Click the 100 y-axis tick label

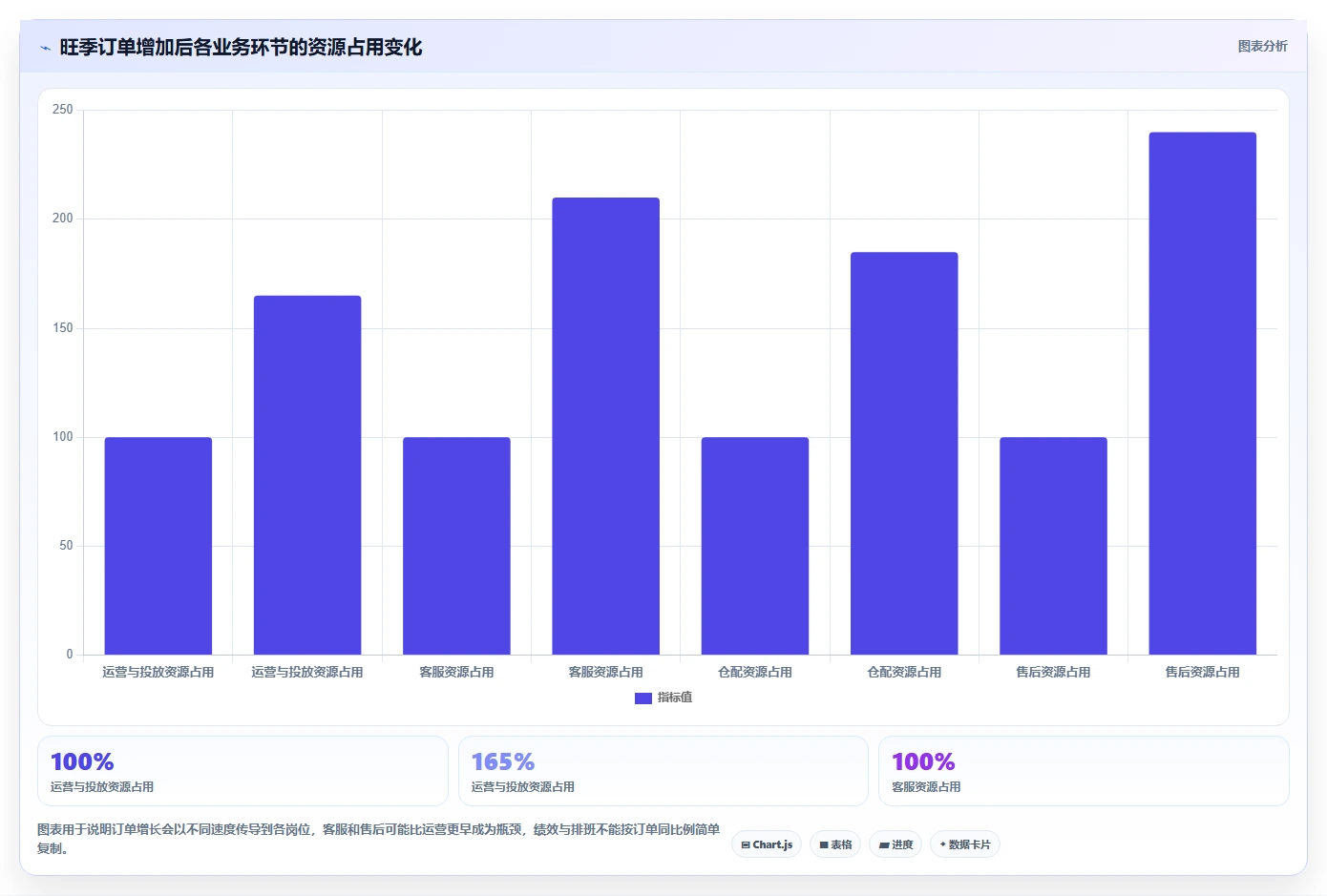tap(63, 437)
